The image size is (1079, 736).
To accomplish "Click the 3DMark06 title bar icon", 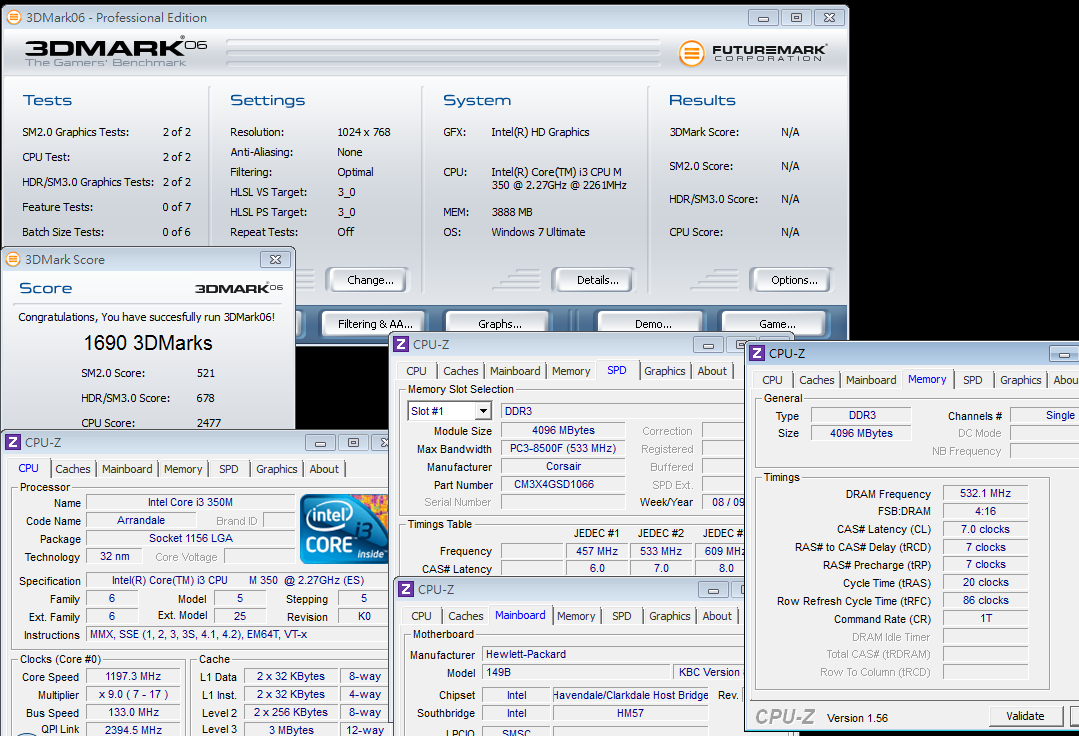I will [x=14, y=17].
